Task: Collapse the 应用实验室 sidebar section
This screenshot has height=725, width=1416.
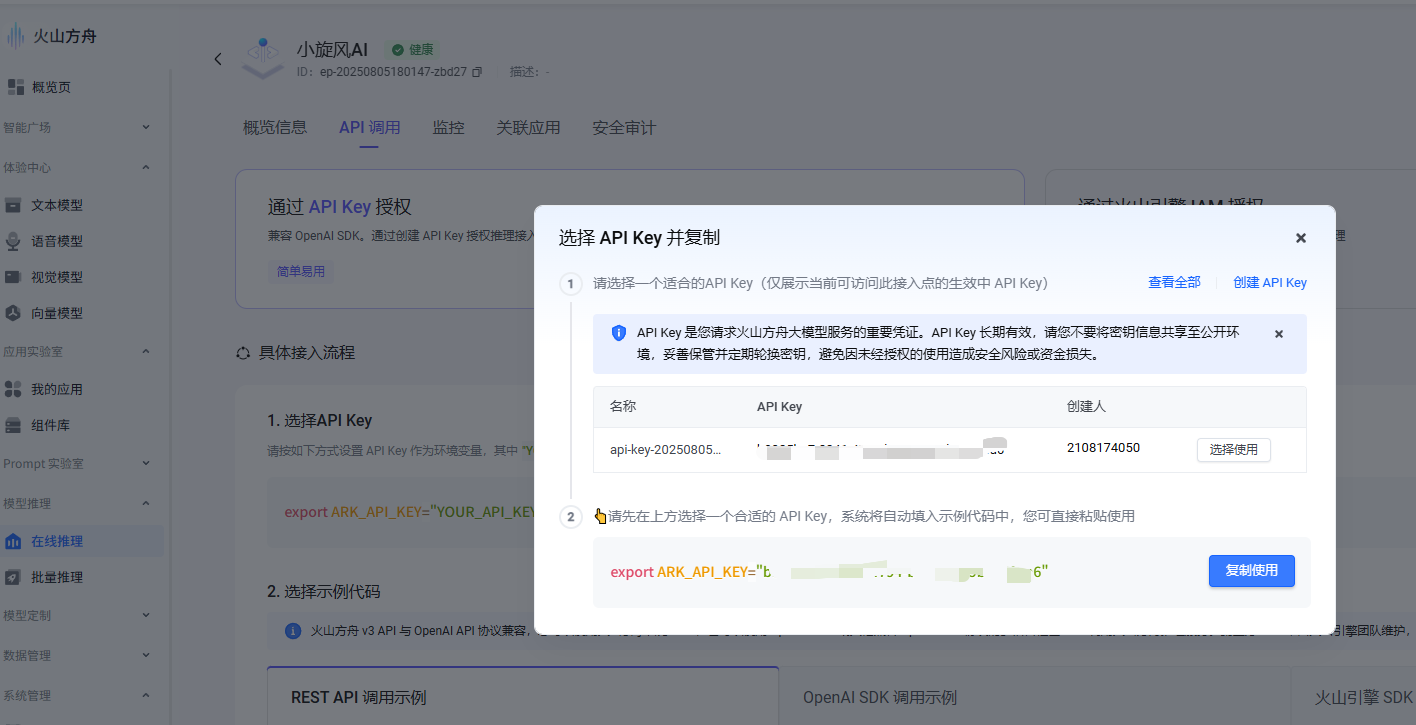Action: [146, 351]
